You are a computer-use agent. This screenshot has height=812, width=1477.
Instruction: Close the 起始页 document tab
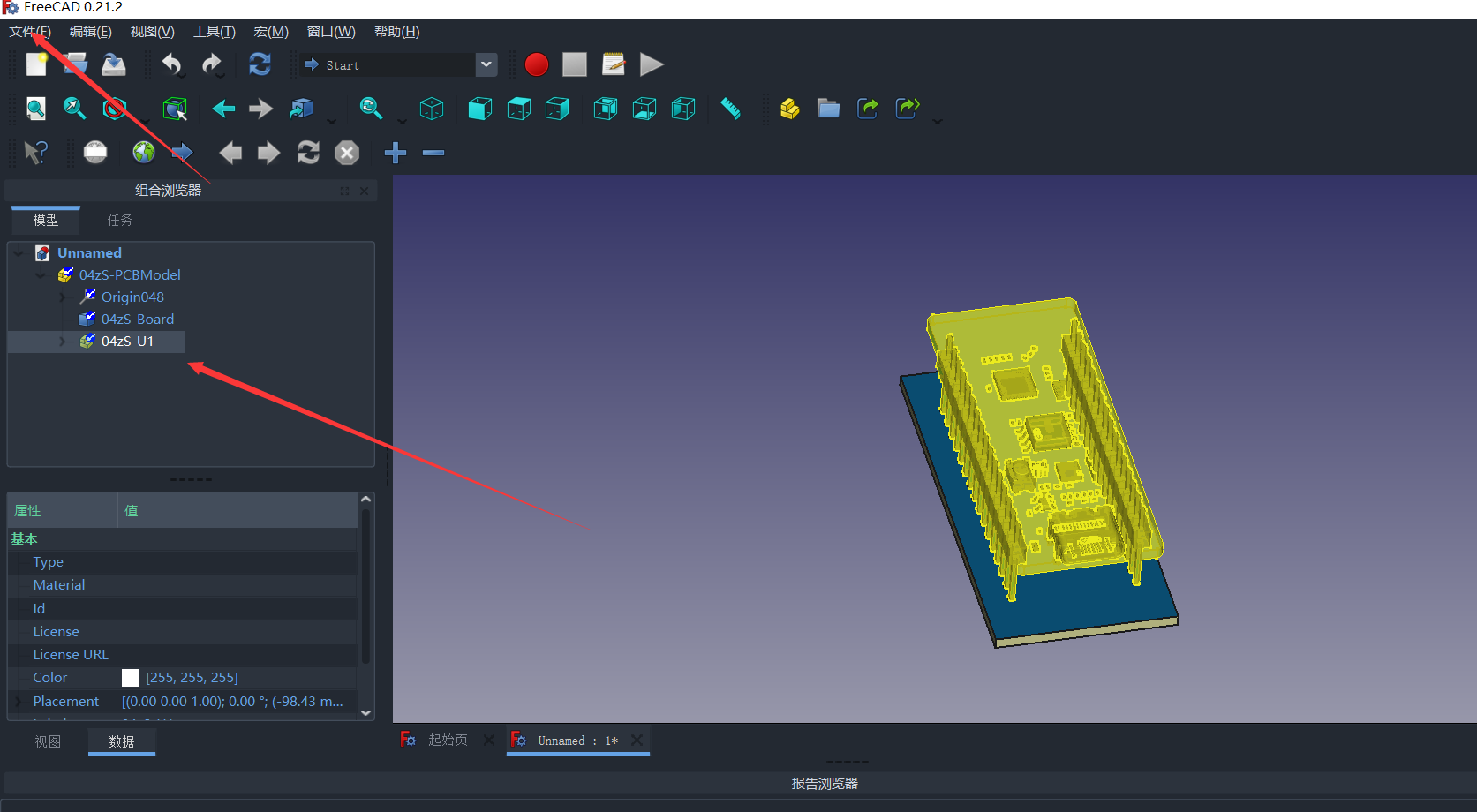coord(489,741)
